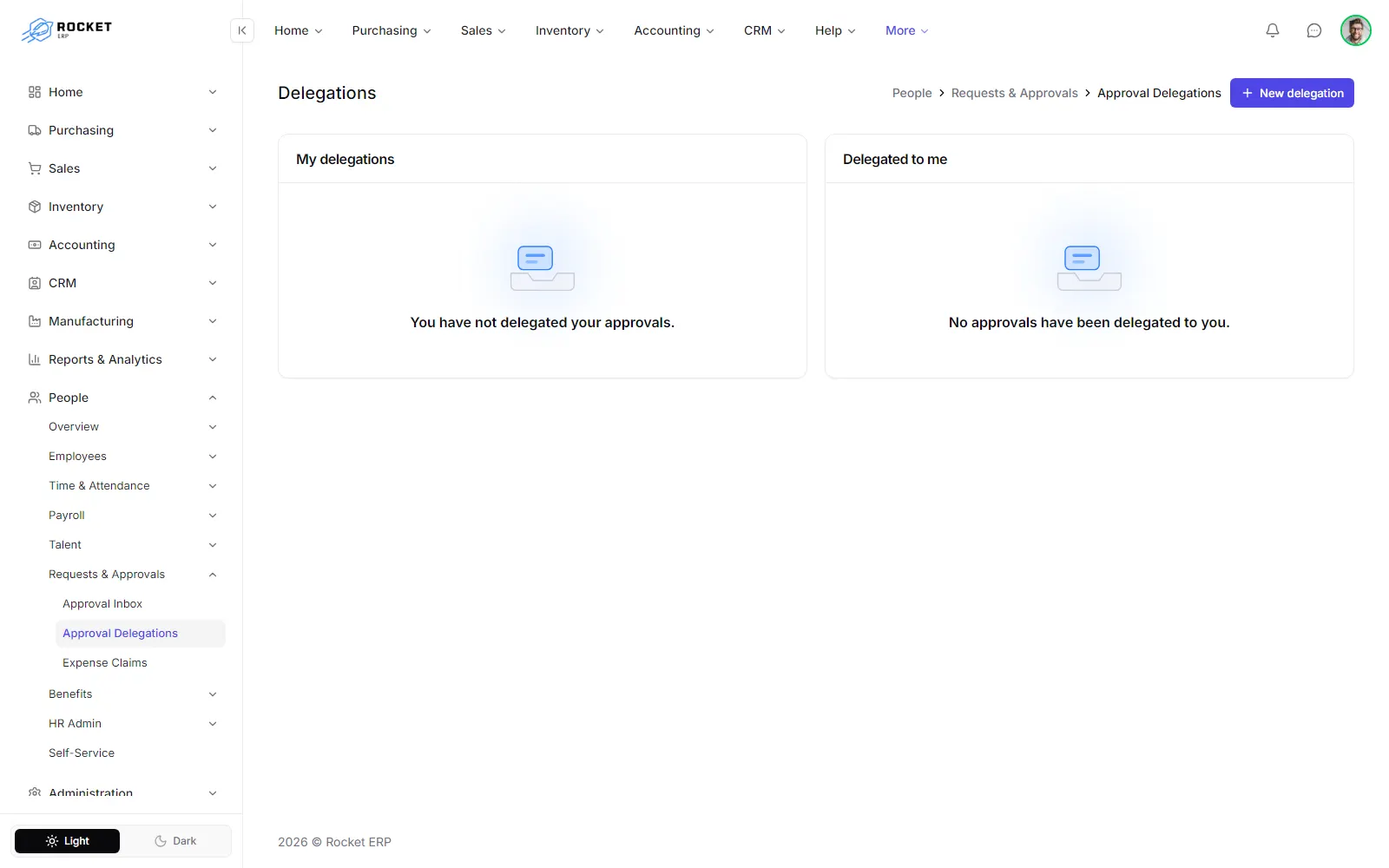Open the CRM top menu

point(765,30)
